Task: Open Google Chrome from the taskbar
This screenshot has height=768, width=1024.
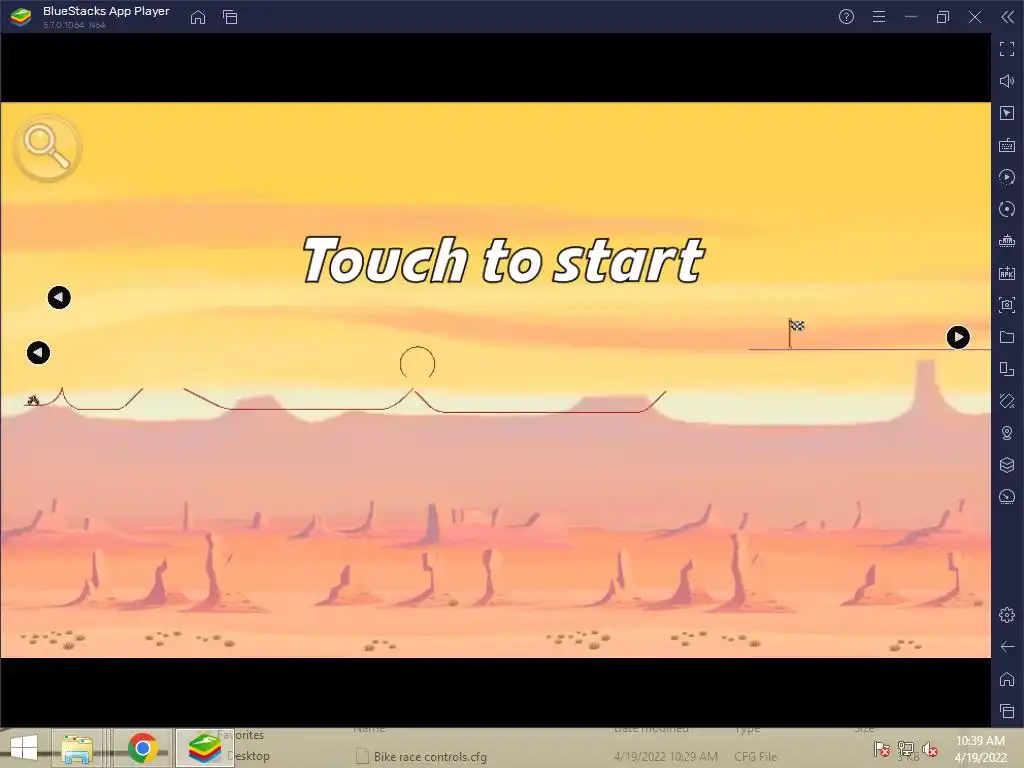Action: (143, 748)
